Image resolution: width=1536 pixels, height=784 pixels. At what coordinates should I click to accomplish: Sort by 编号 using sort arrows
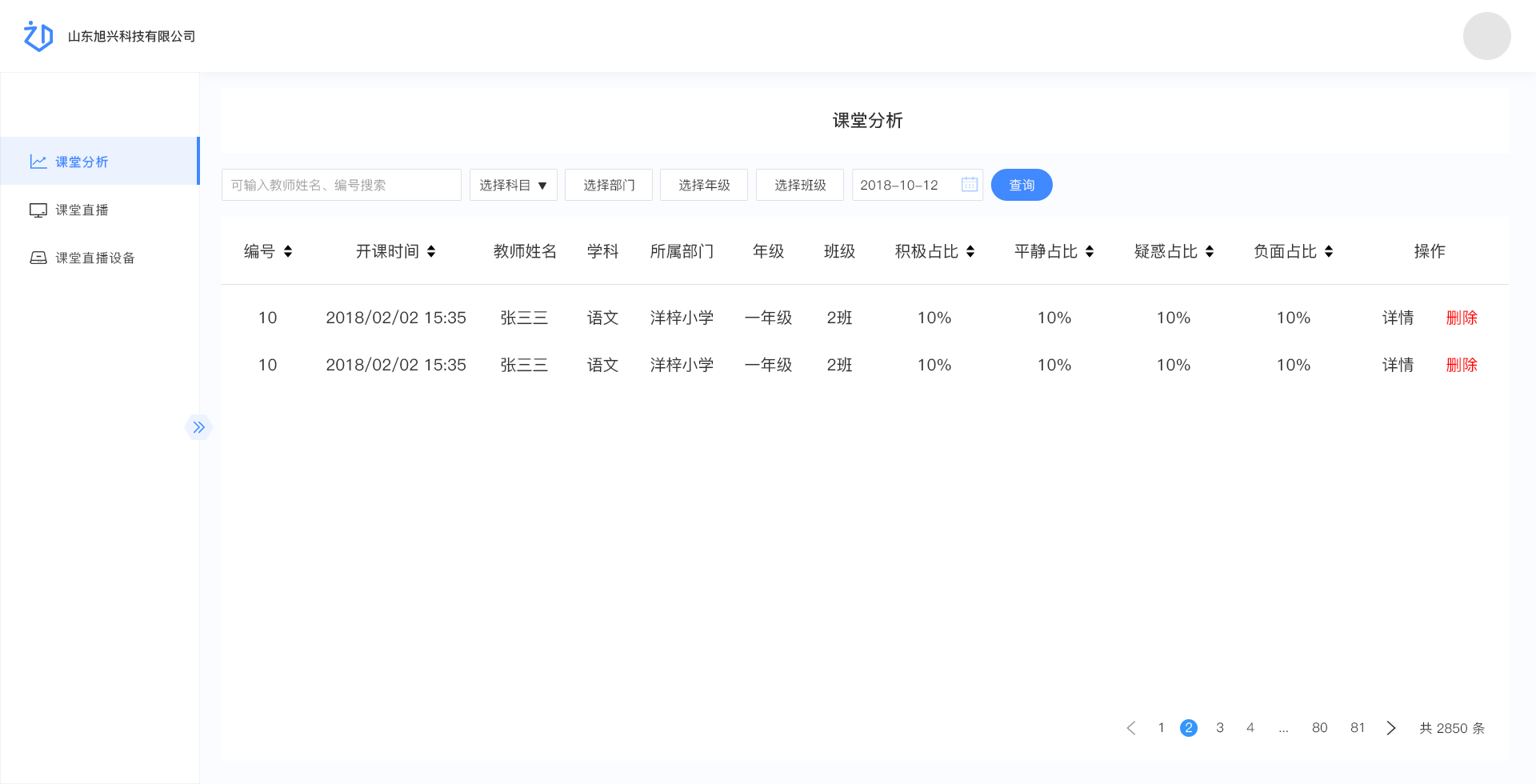288,251
